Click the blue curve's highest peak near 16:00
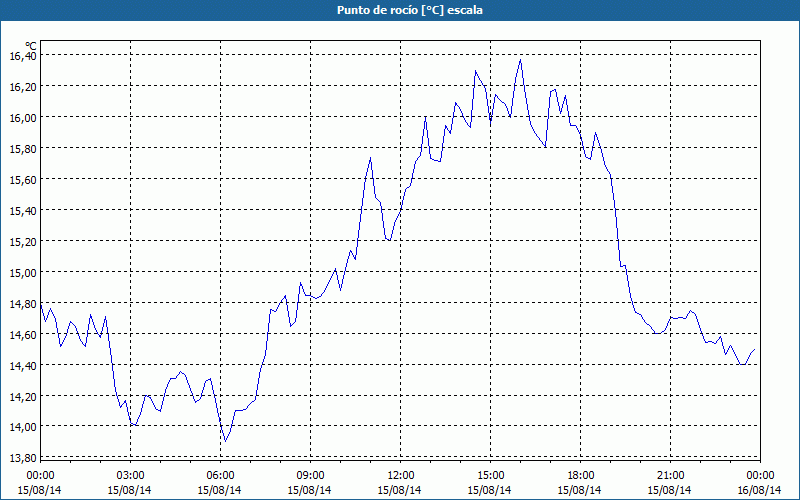 [x=520, y=60]
